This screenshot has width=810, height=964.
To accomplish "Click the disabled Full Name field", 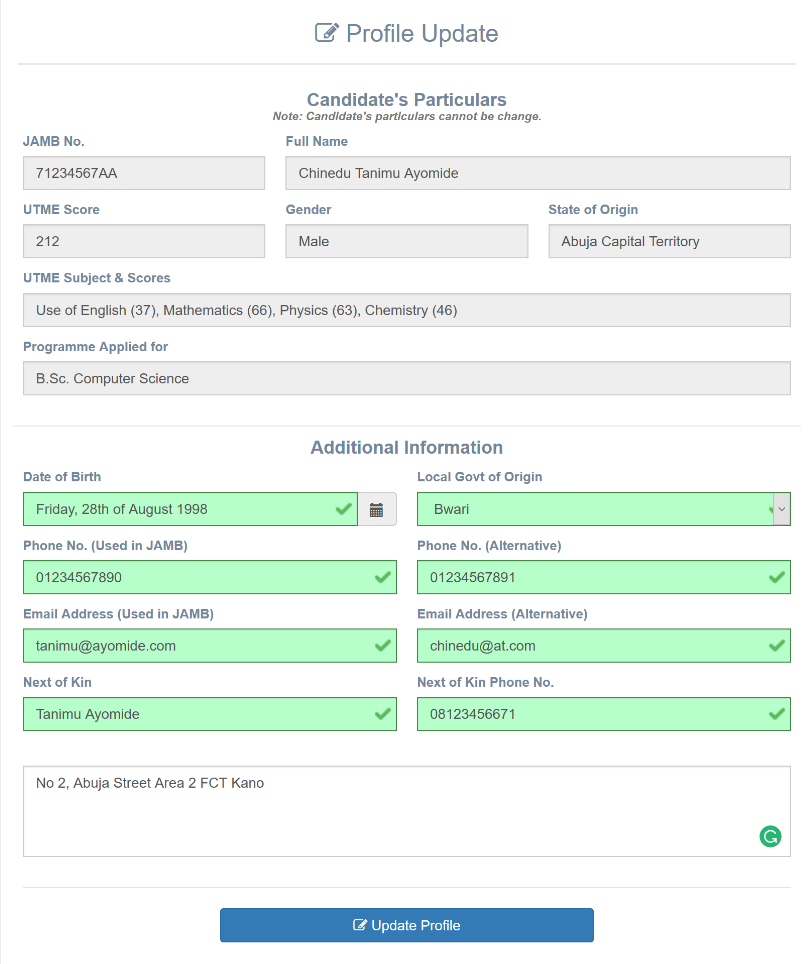I will point(537,173).
